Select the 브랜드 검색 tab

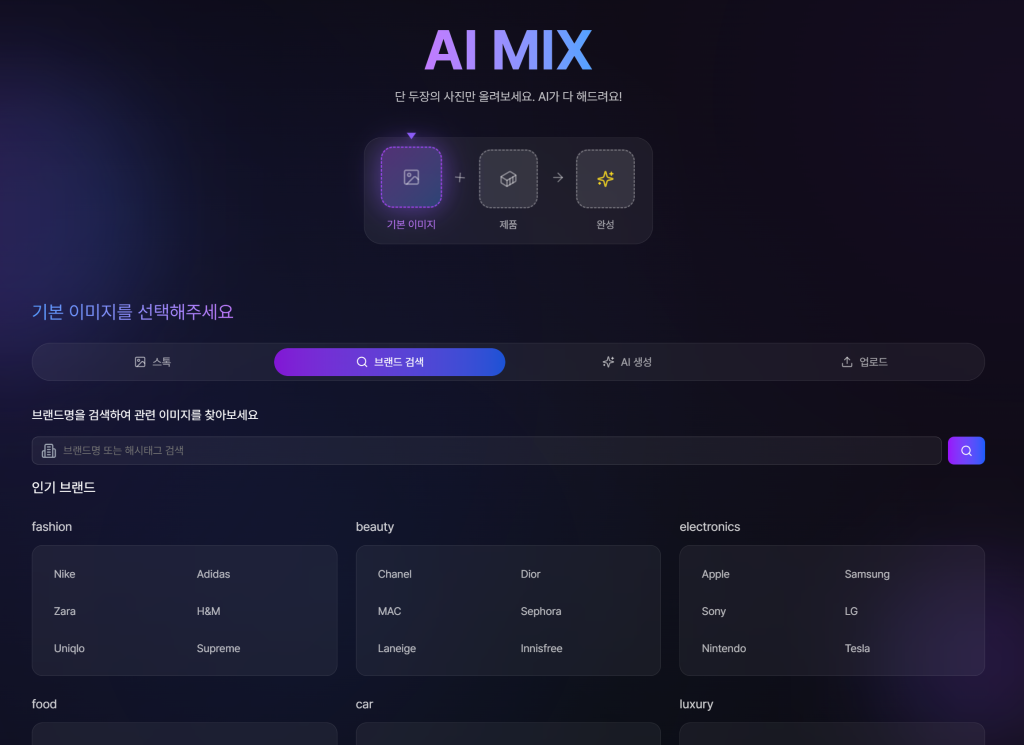[x=389, y=362]
